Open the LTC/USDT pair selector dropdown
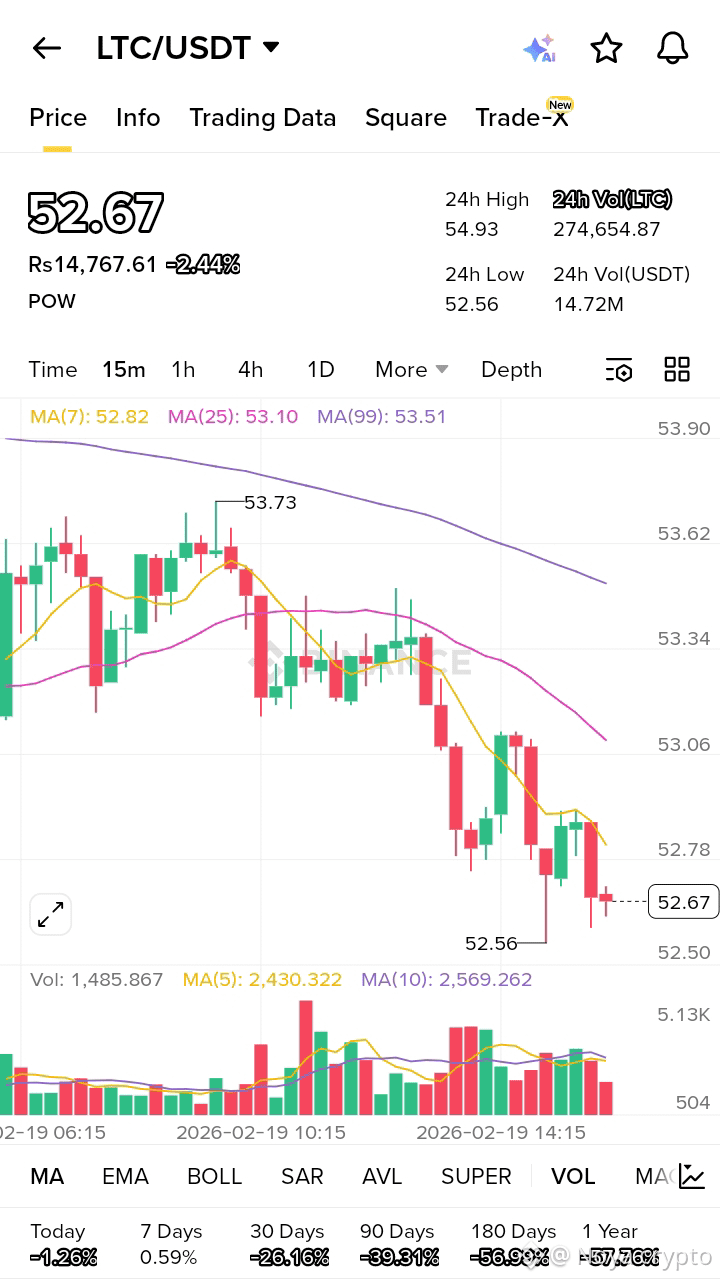The height and width of the screenshot is (1281, 720). 188,48
